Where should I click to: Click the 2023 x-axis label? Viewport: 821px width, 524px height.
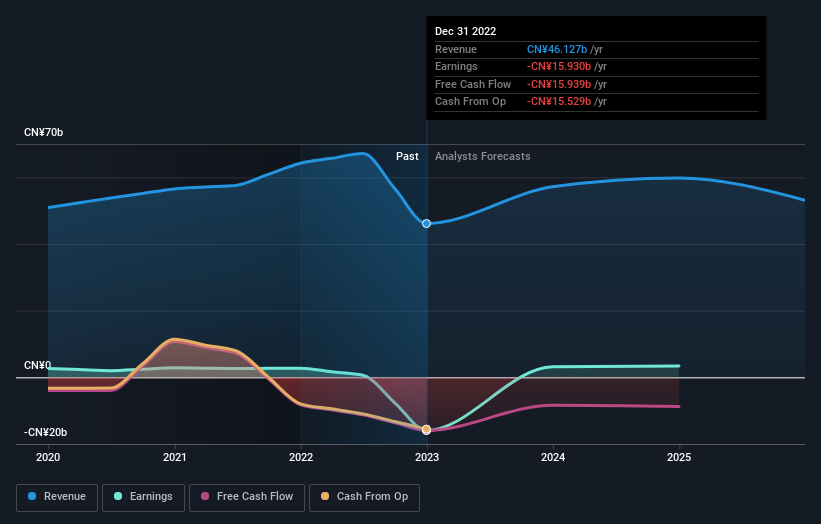[427, 458]
